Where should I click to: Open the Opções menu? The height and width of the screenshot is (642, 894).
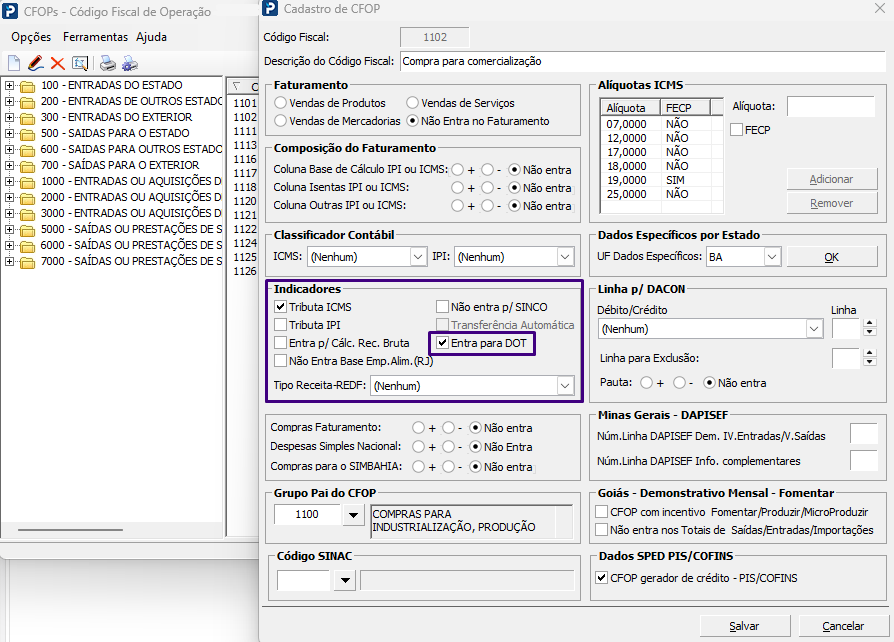click(x=31, y=37)
